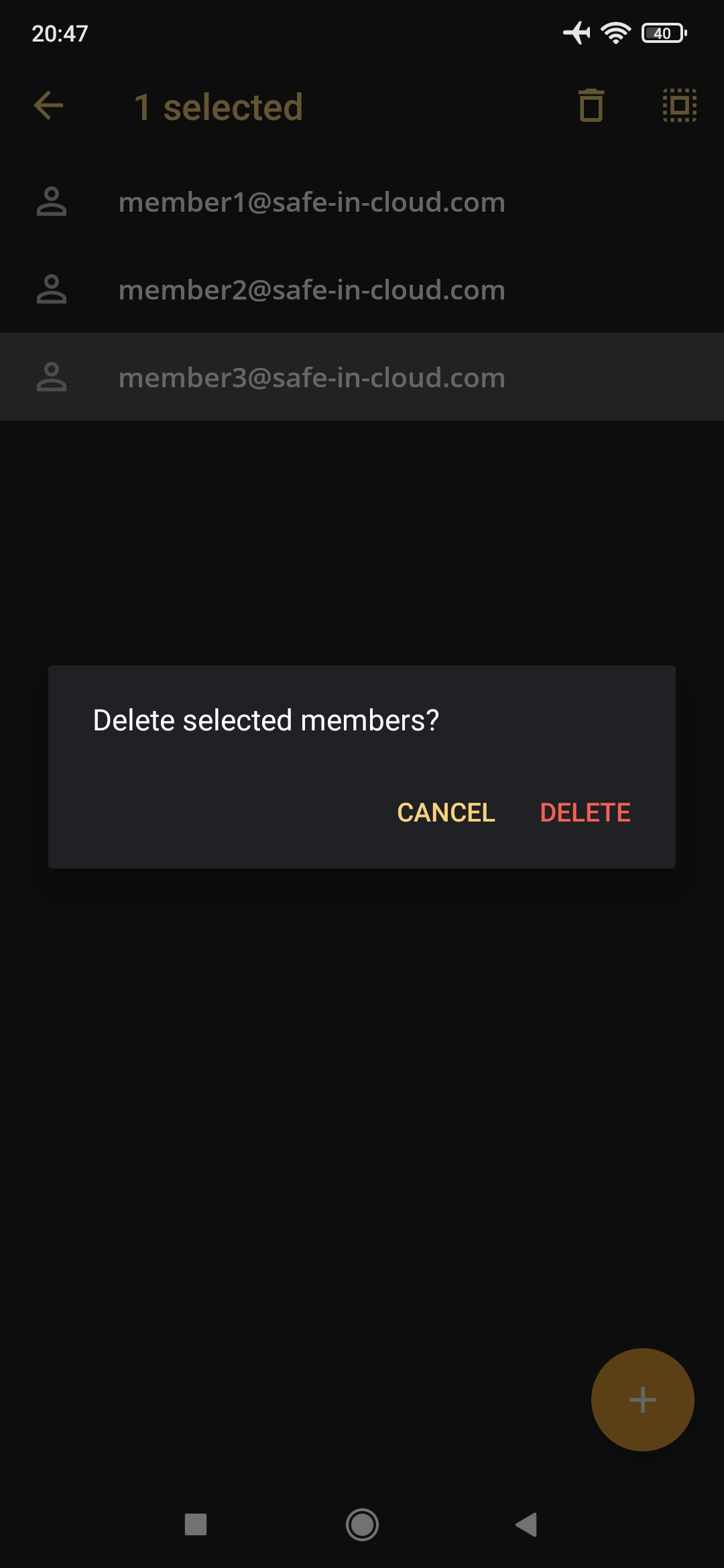Tap the recent apps square button
Image resolution: width=724 pixels, height=1568 pixels.
tap(196, 1524)
